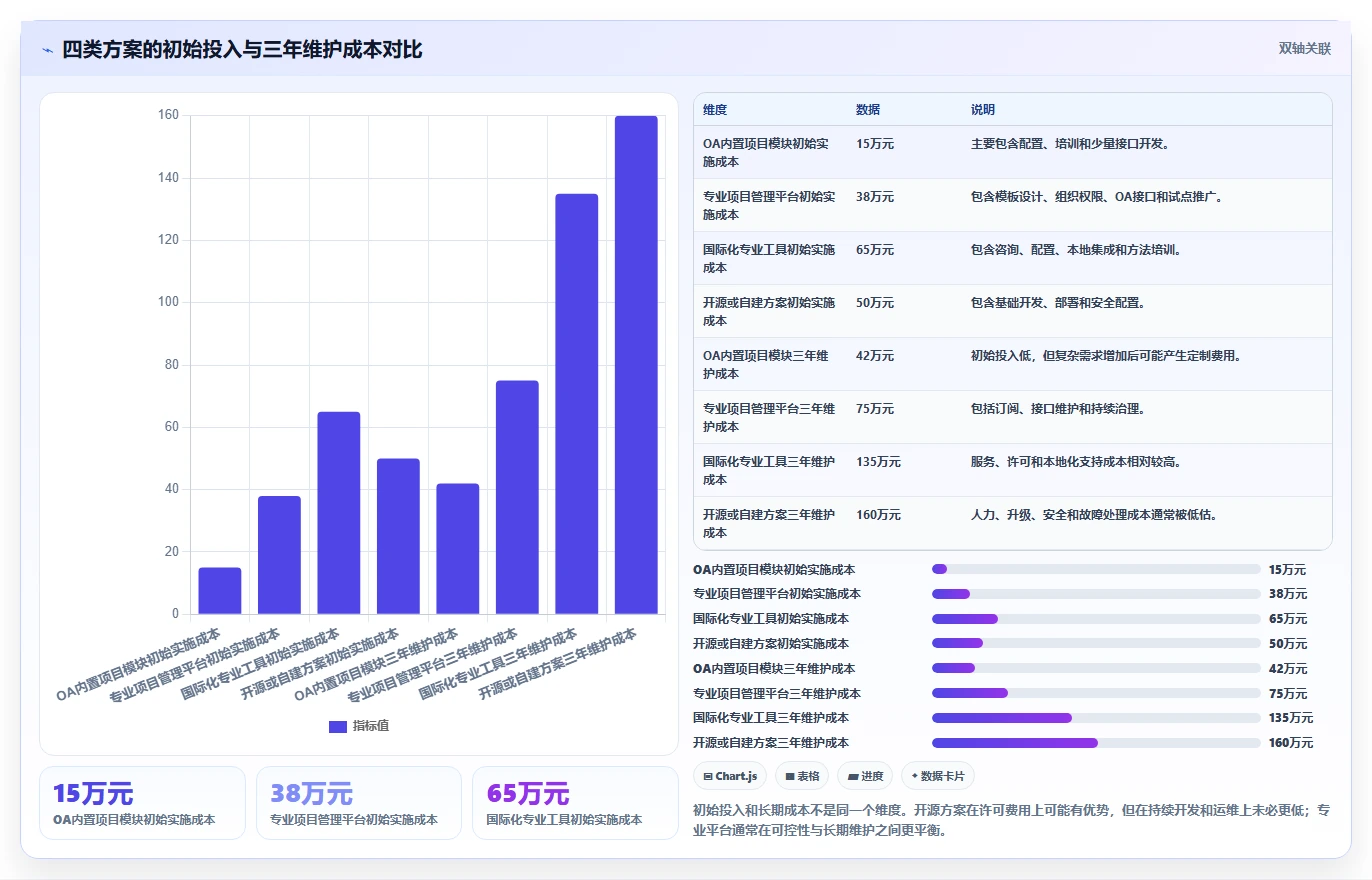Click the 75万元 value in the table
The image size is (1372, 880).
pyautogui.click(x=875, y=409)
